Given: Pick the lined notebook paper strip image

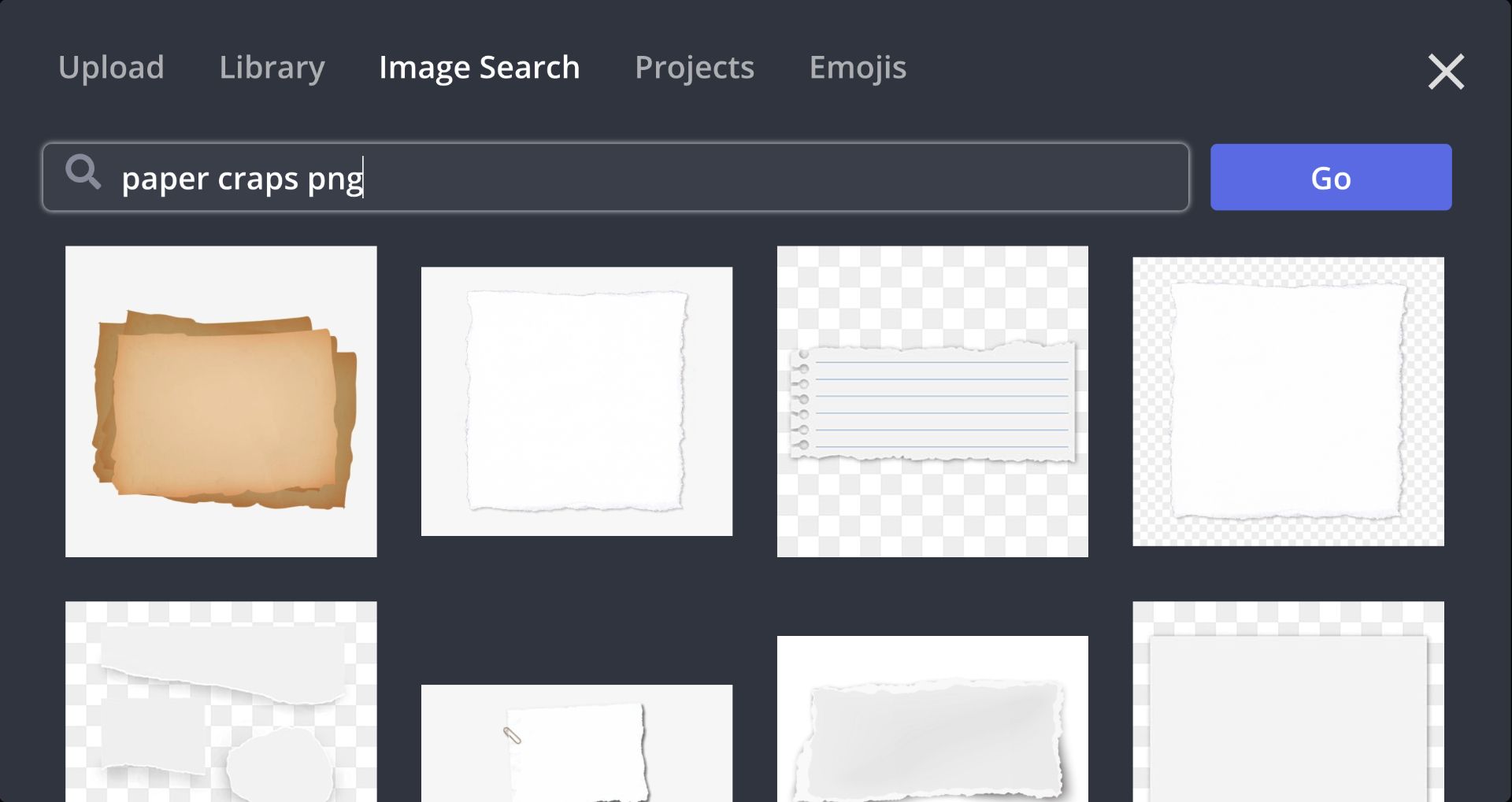Looking at the screenshot, I should pyautogui.click(x=932, y=401).
